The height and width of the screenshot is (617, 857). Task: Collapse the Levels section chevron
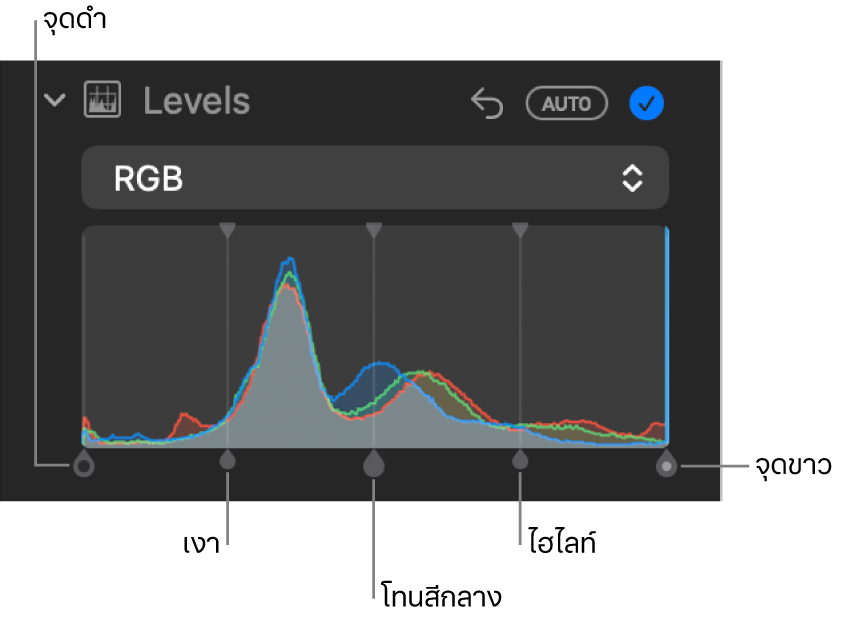(x=55, y=100)
